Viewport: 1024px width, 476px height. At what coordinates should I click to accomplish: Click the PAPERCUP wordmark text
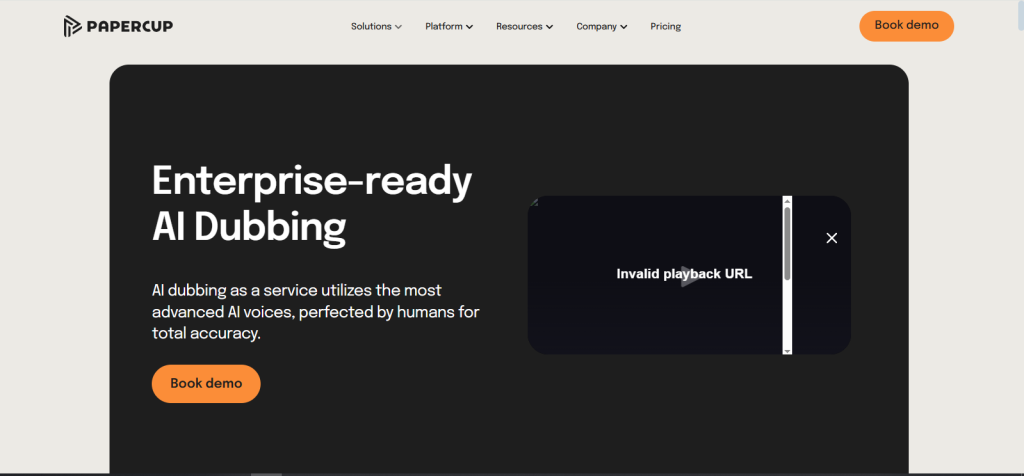click(x=129, y=27)
